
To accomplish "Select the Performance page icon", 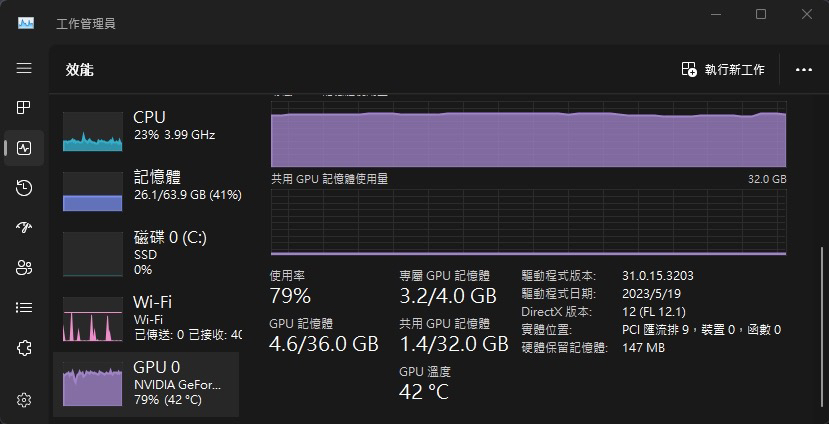I will click(24, 148).
